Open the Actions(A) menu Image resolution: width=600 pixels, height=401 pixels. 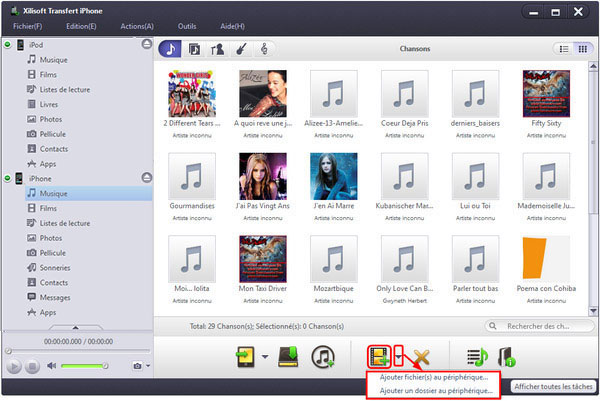tap(137, 26)
